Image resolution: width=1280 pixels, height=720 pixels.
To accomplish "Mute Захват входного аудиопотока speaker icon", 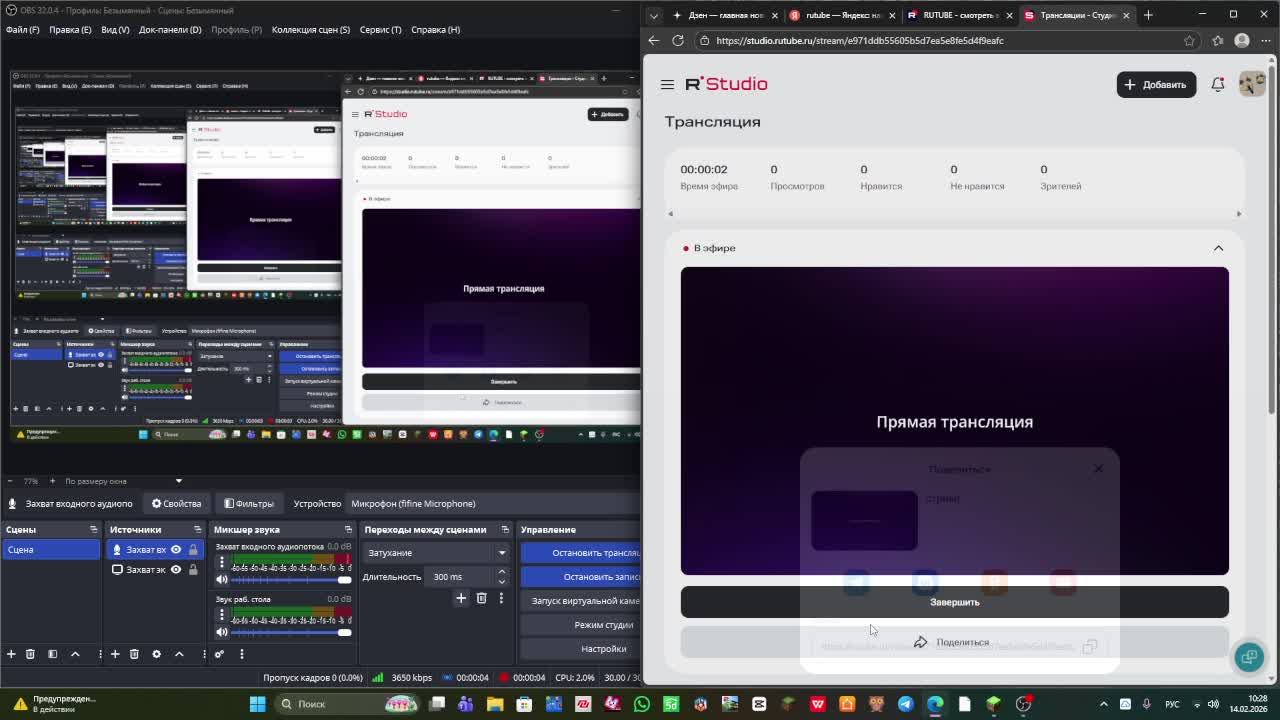I will [x=222, y=579].
